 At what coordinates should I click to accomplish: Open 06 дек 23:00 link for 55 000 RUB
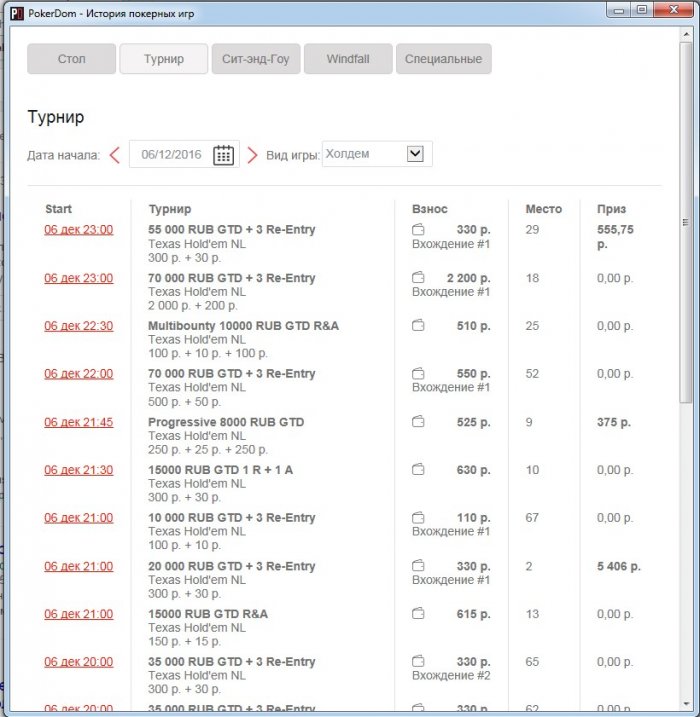79,230
